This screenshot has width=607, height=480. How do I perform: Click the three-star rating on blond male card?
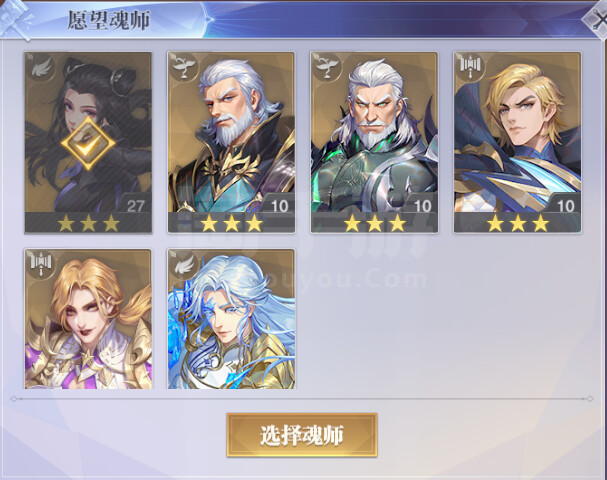coord(518,223)
